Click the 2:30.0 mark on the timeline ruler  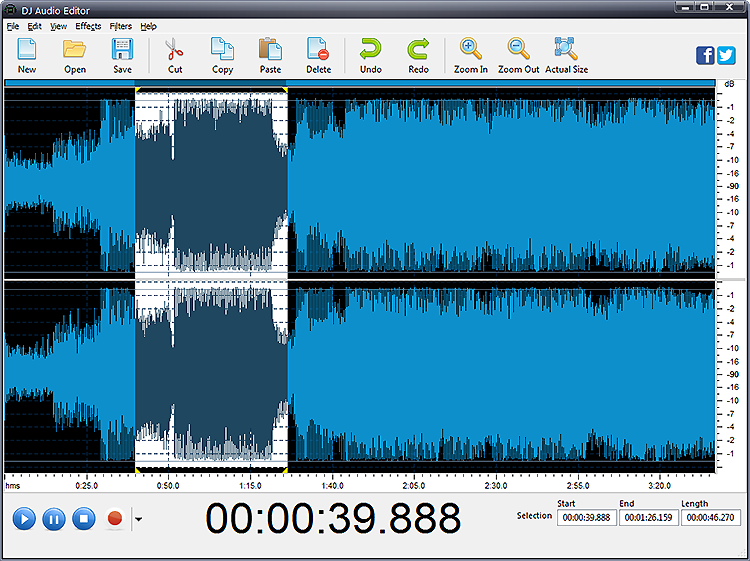click(496, 485)
